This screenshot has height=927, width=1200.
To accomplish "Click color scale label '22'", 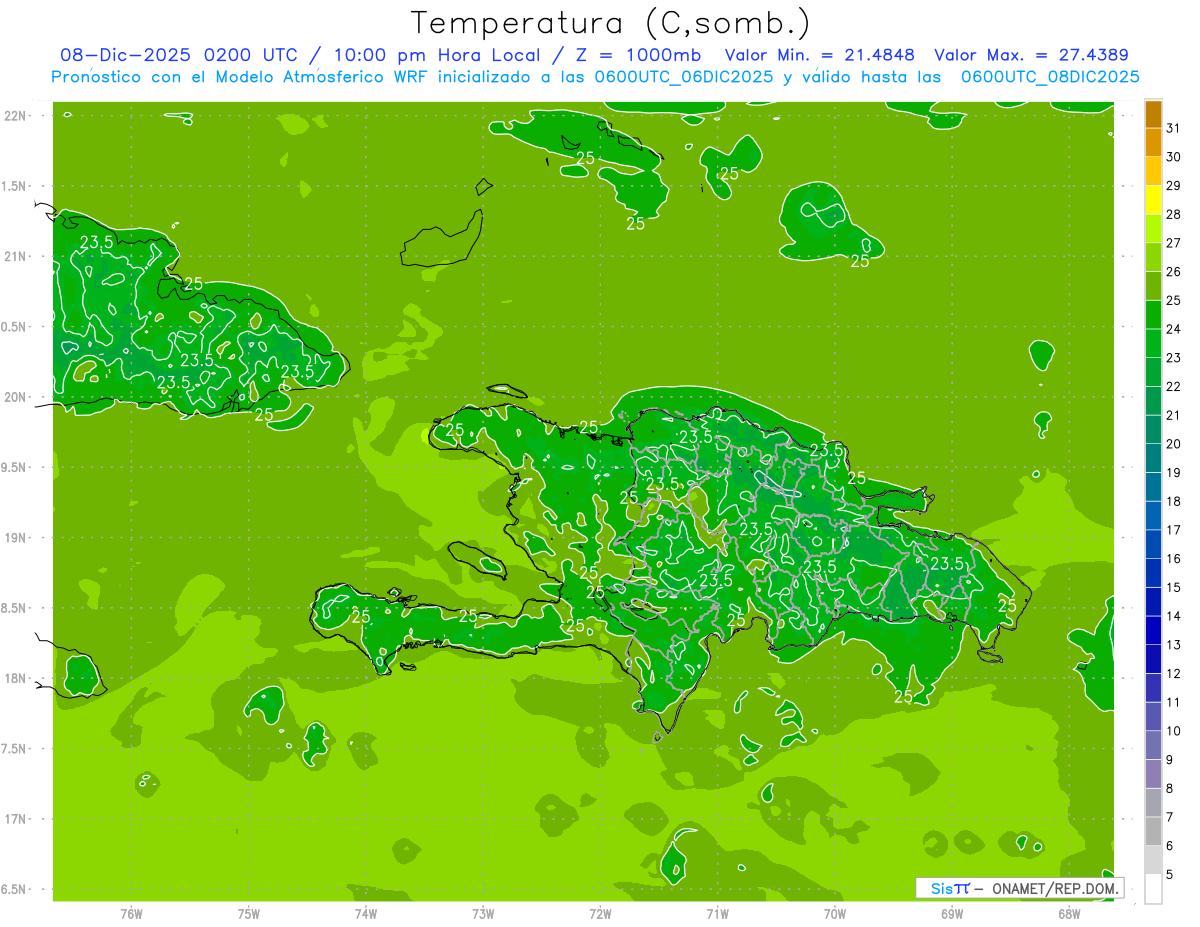I will [x=1173, y=387].
